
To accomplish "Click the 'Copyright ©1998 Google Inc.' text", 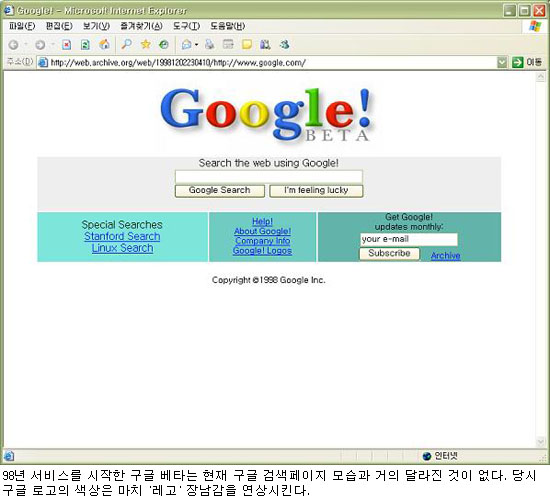I will coord(269,280).
